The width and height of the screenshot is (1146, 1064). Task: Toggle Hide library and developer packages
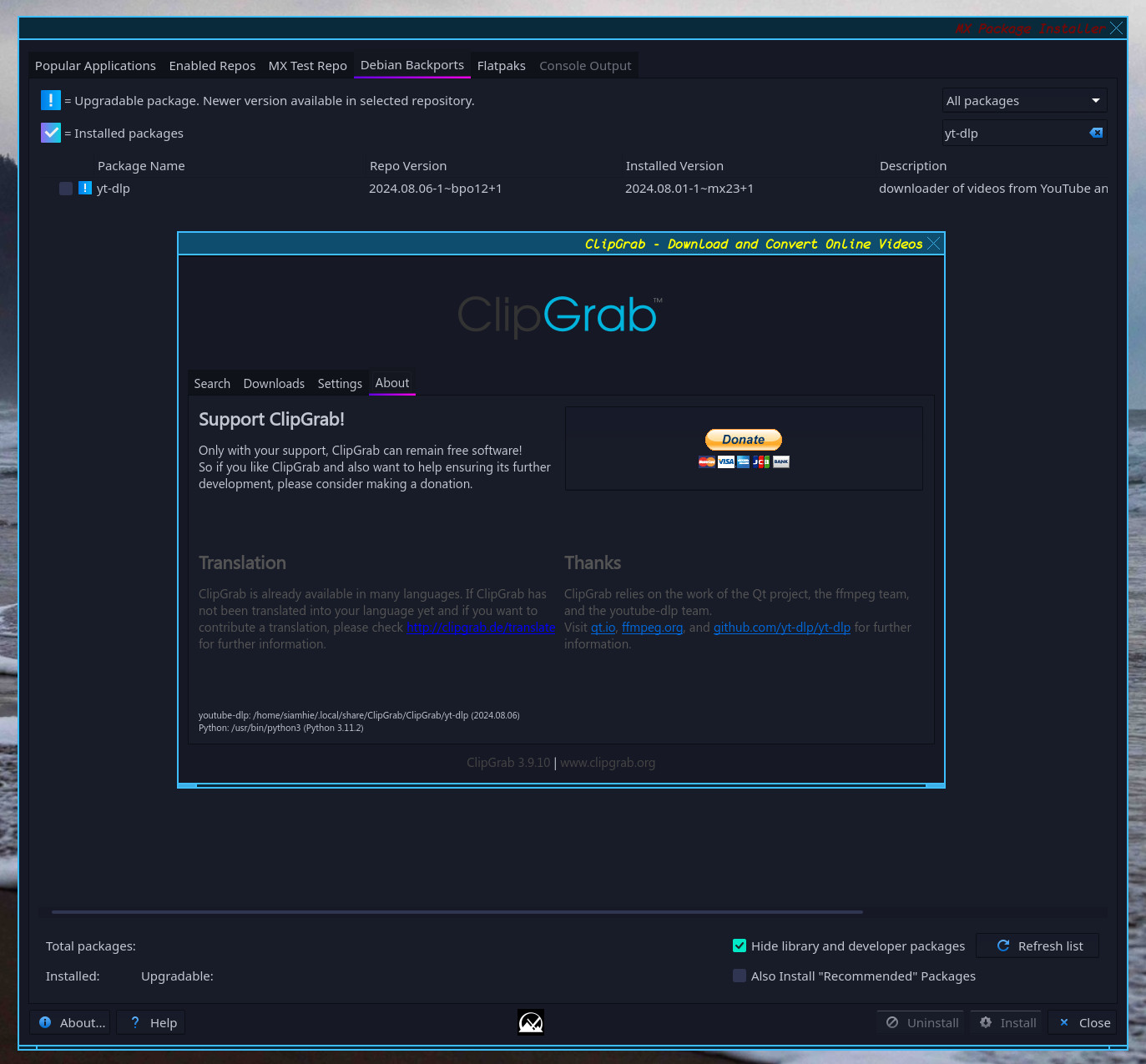(x=849, y=946)
